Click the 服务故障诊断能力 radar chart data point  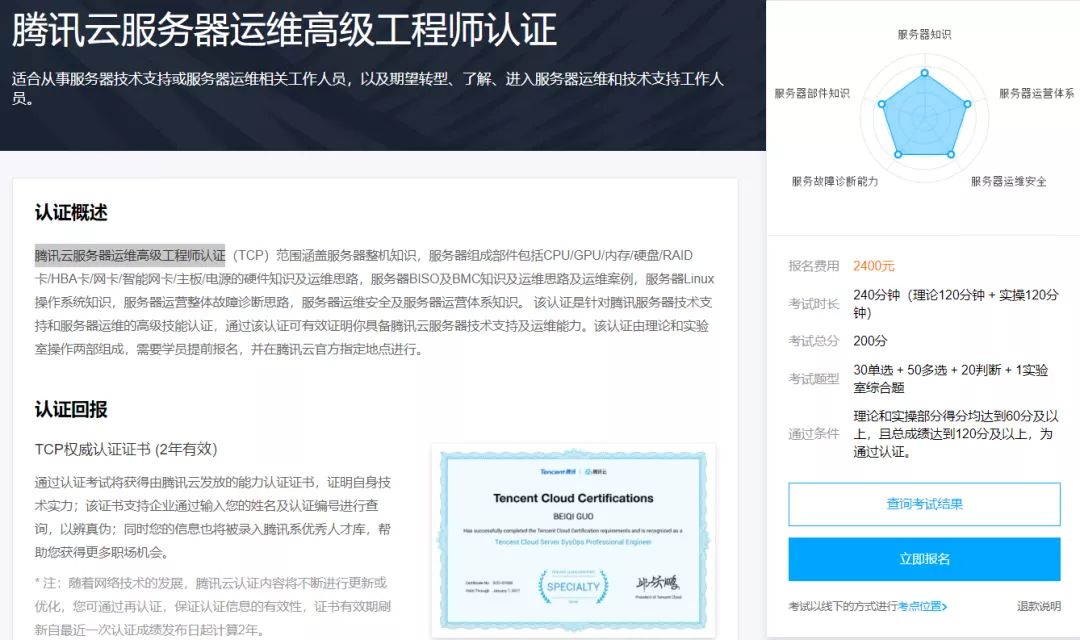pos(897,154)
